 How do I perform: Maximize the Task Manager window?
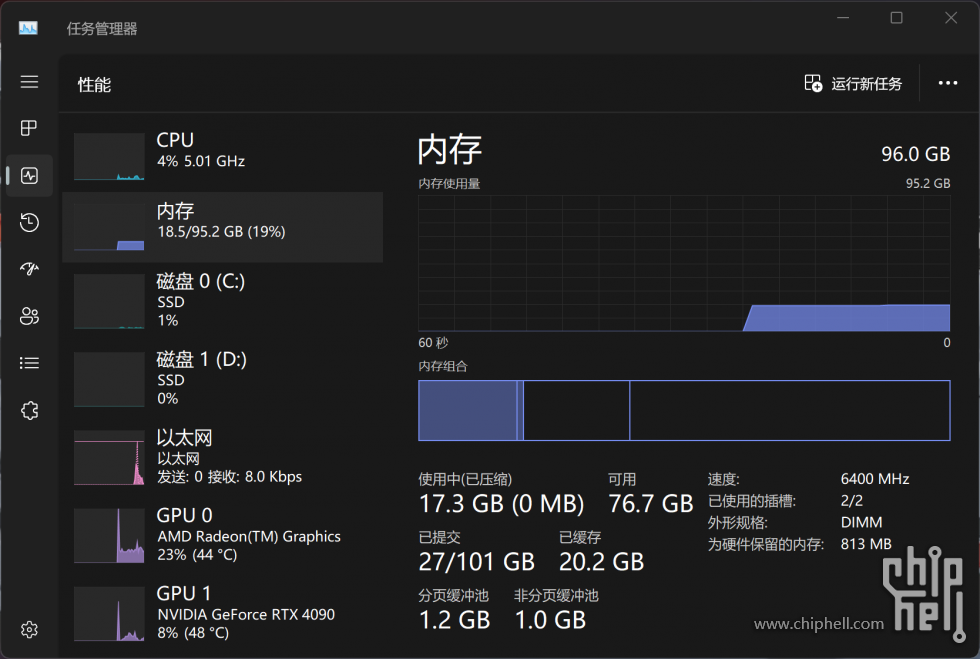click(896, 18)
